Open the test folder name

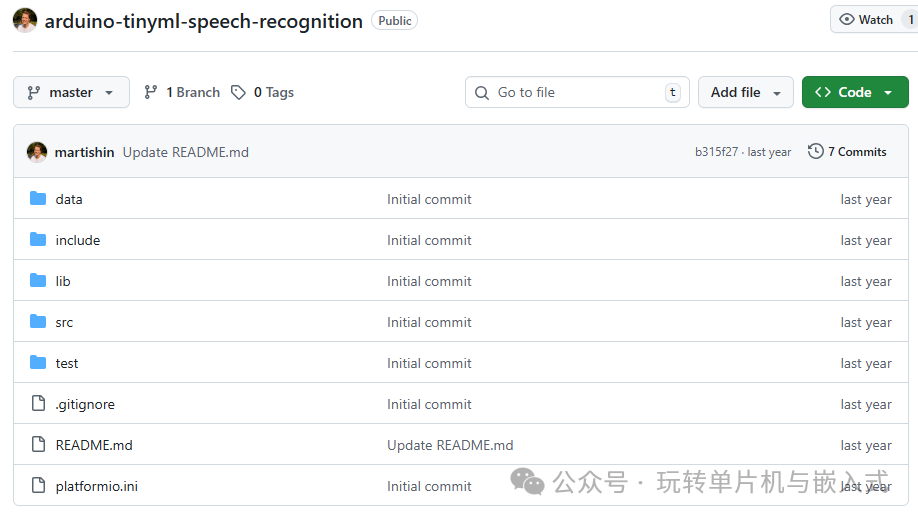click(x=67, y=363)
